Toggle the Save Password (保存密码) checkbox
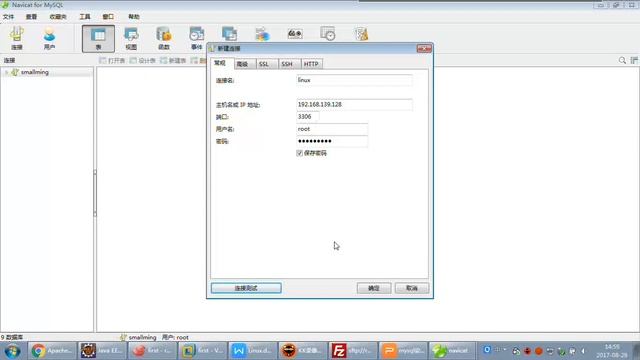Image resolution: width=640 pixels, height=360 pixels. (300, 153)
